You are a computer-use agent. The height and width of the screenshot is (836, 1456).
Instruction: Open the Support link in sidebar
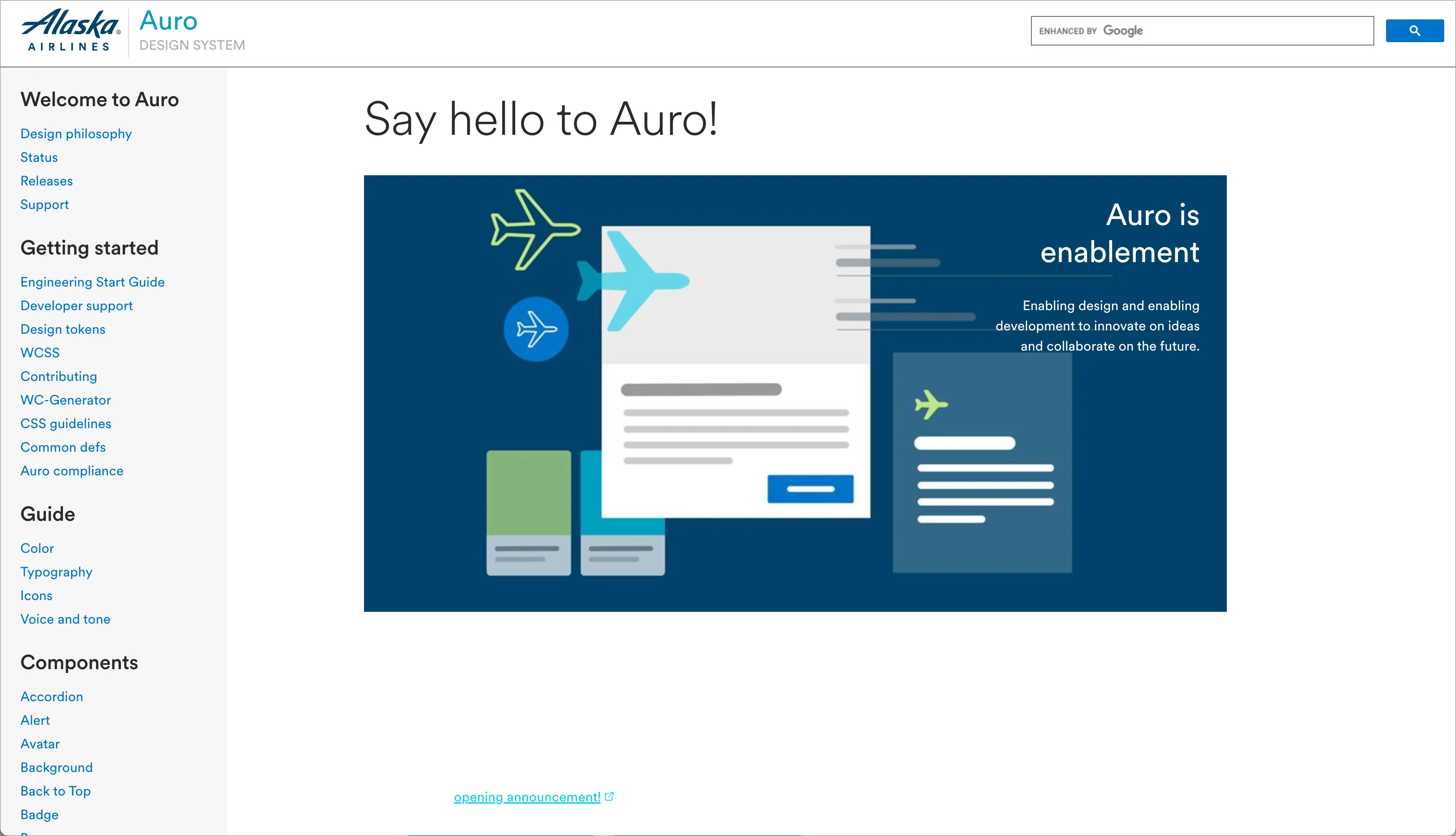pos(45,204)
